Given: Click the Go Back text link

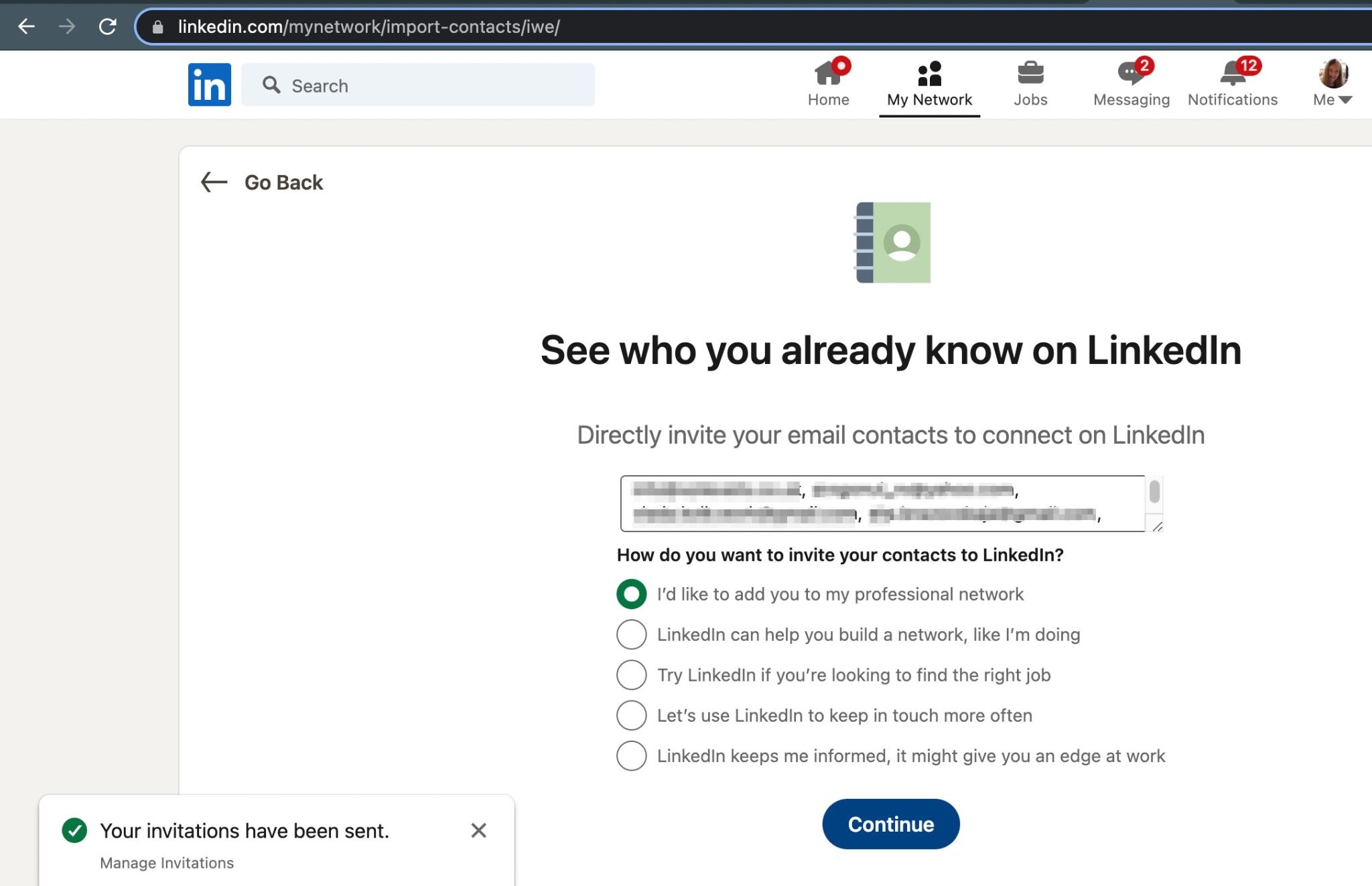Looking at the screenshot, I should [x=283, y=182].
